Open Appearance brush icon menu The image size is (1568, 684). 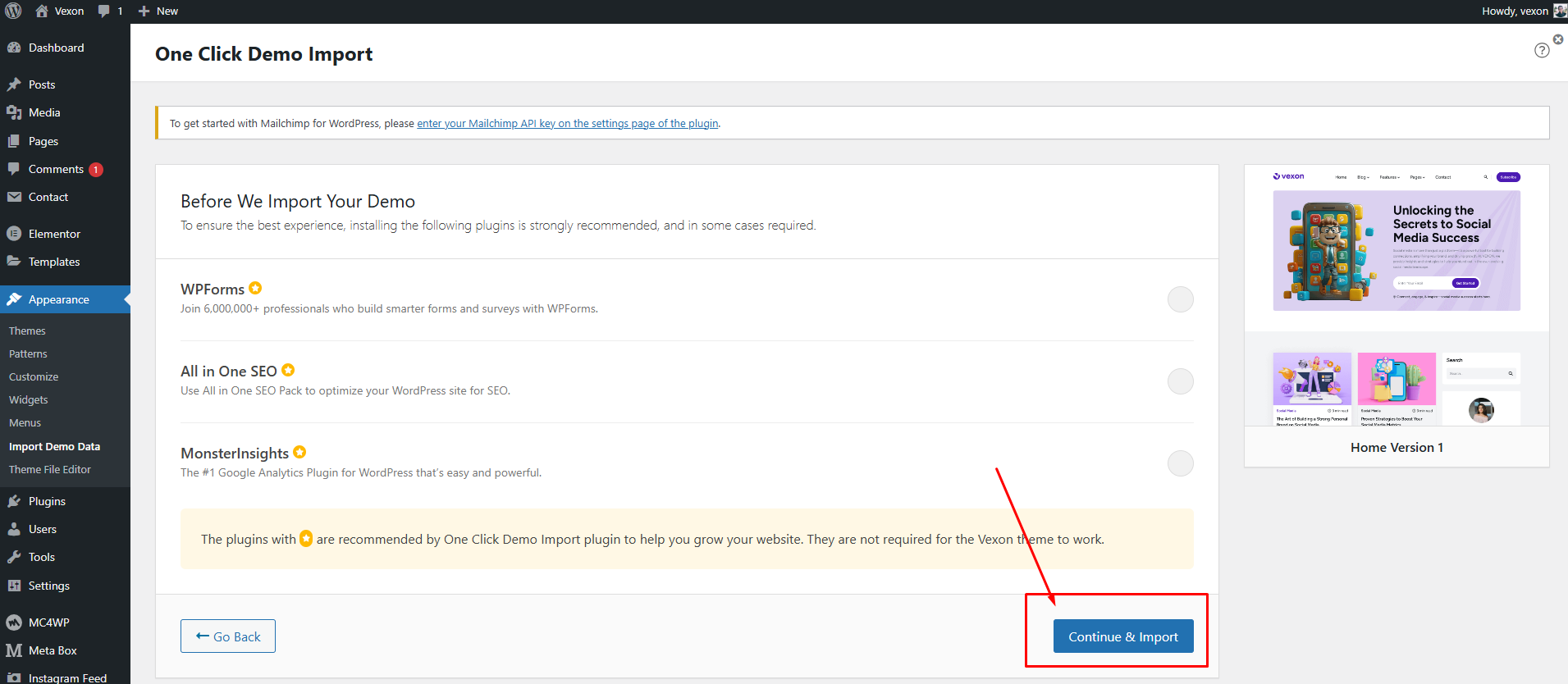(x=14, y=299)
